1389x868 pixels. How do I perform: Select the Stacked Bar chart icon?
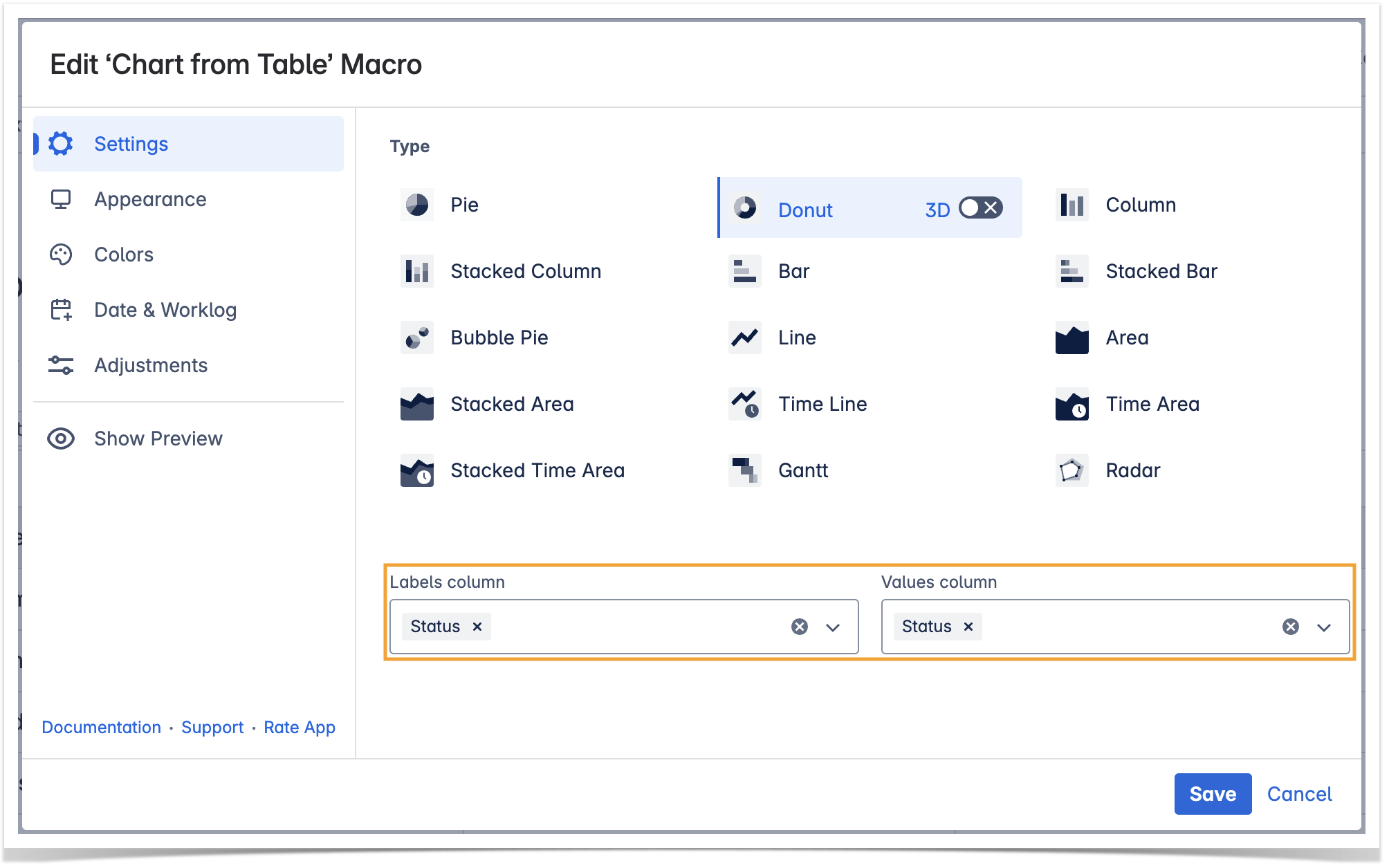pyautogui.click(x=1071, y=271)
